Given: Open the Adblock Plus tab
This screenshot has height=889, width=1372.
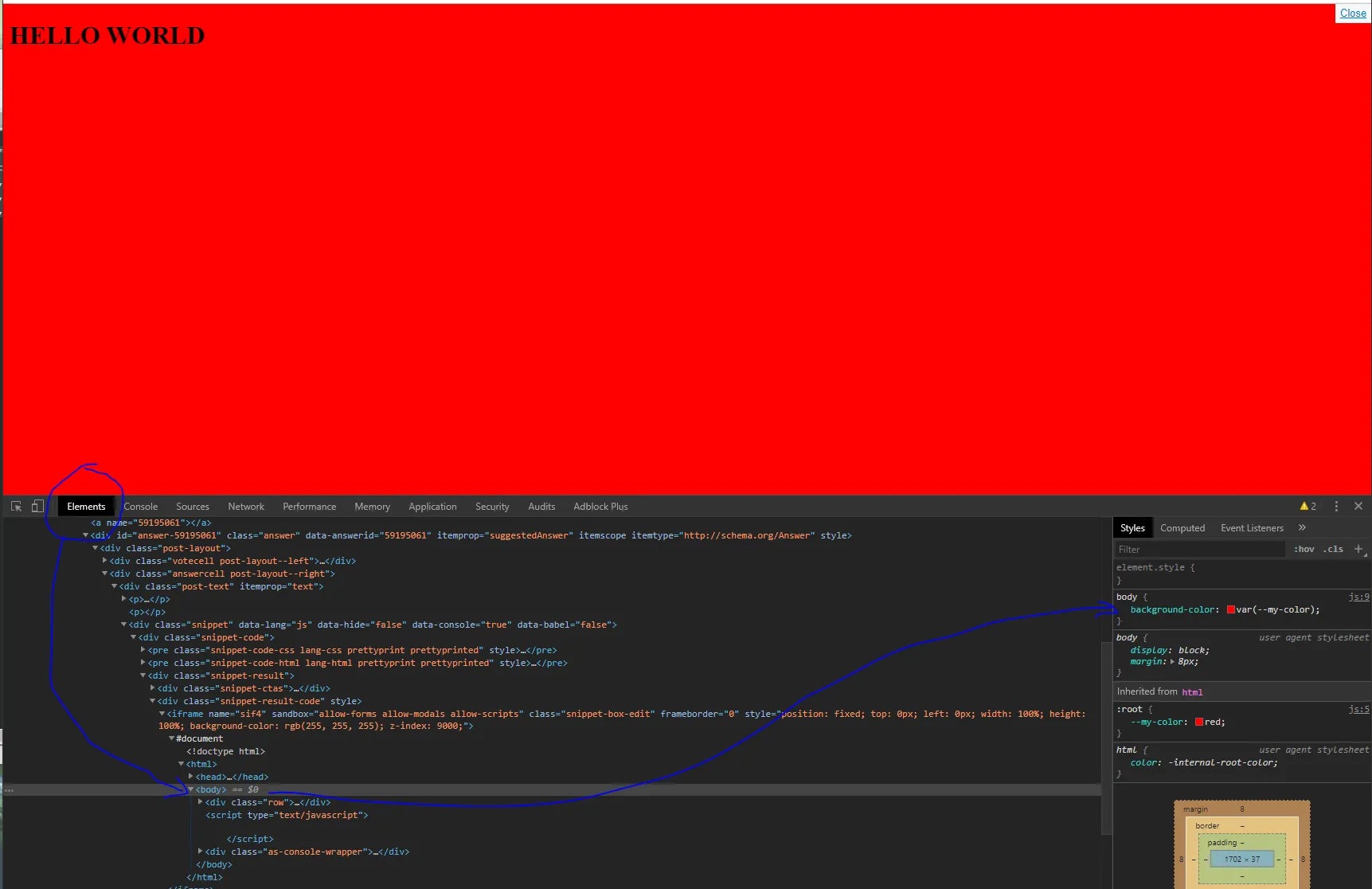Looking at the screenshot, I should (600, 506).
